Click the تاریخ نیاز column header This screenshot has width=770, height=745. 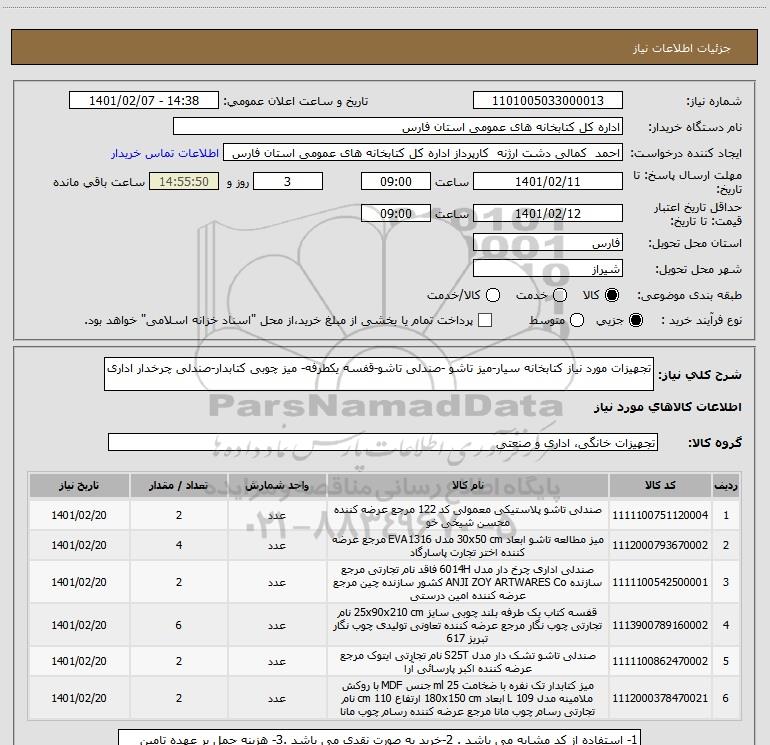point(79,485)
